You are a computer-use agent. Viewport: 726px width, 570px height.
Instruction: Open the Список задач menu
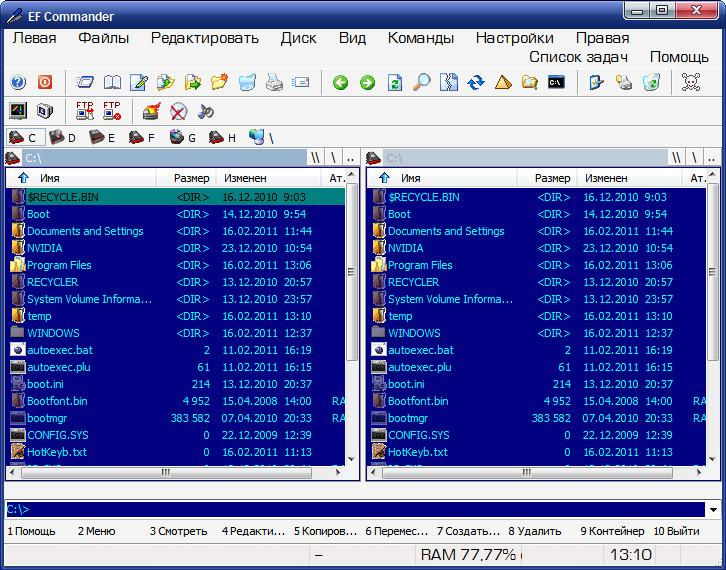(x=578, y=57)
